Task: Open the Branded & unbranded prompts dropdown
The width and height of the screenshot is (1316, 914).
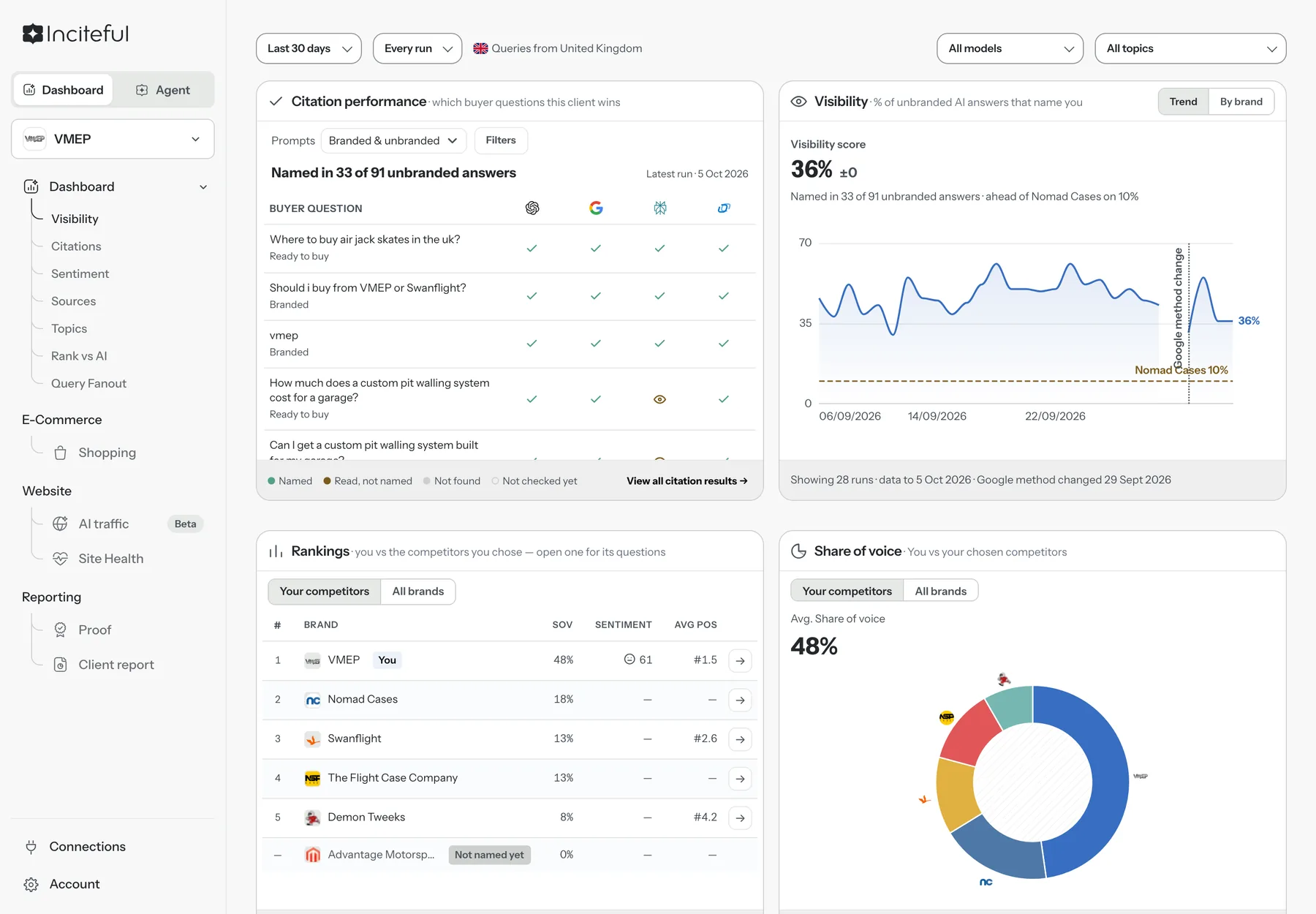Action: (393, 140)
